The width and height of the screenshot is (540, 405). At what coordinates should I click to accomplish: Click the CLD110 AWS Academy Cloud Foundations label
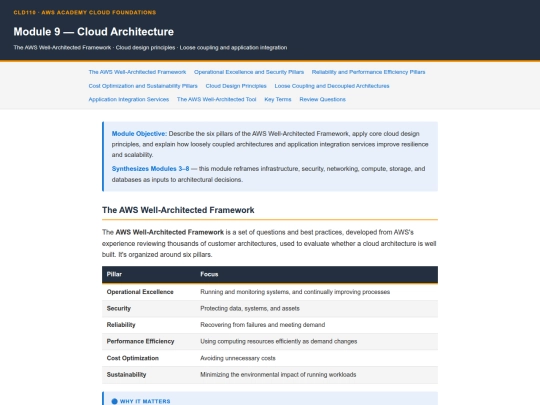(x=85, y=12)
